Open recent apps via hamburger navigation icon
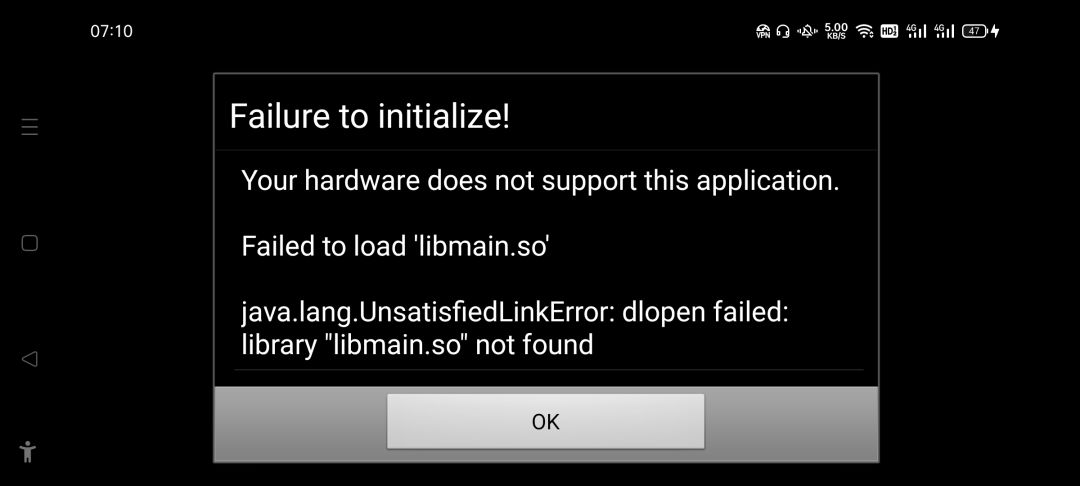The image size is (1080, 486). [x=30, y=127]
